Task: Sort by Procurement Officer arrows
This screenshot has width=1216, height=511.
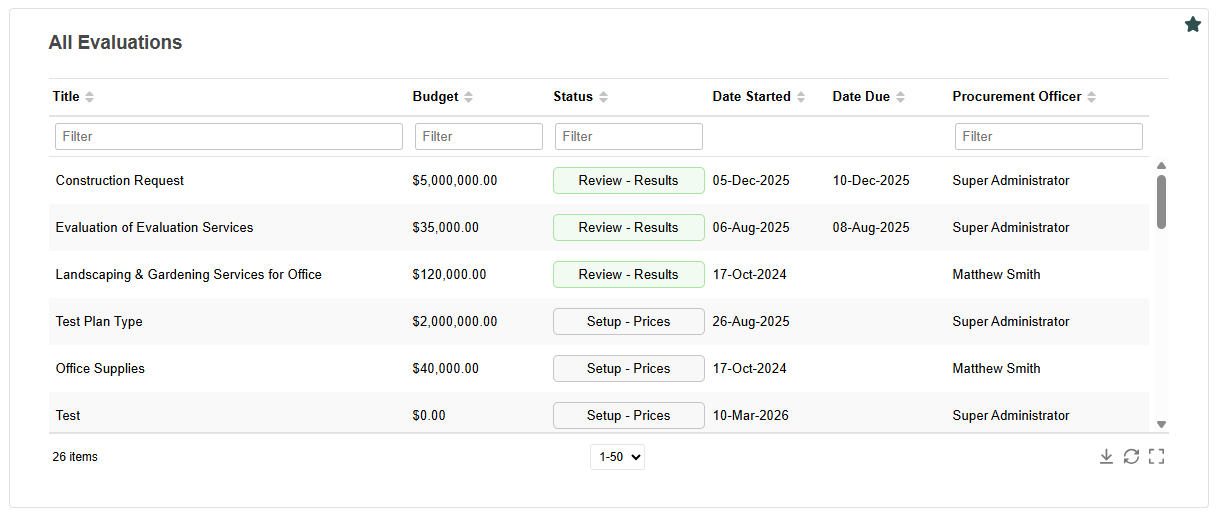Action: (x=1091, y=97)
